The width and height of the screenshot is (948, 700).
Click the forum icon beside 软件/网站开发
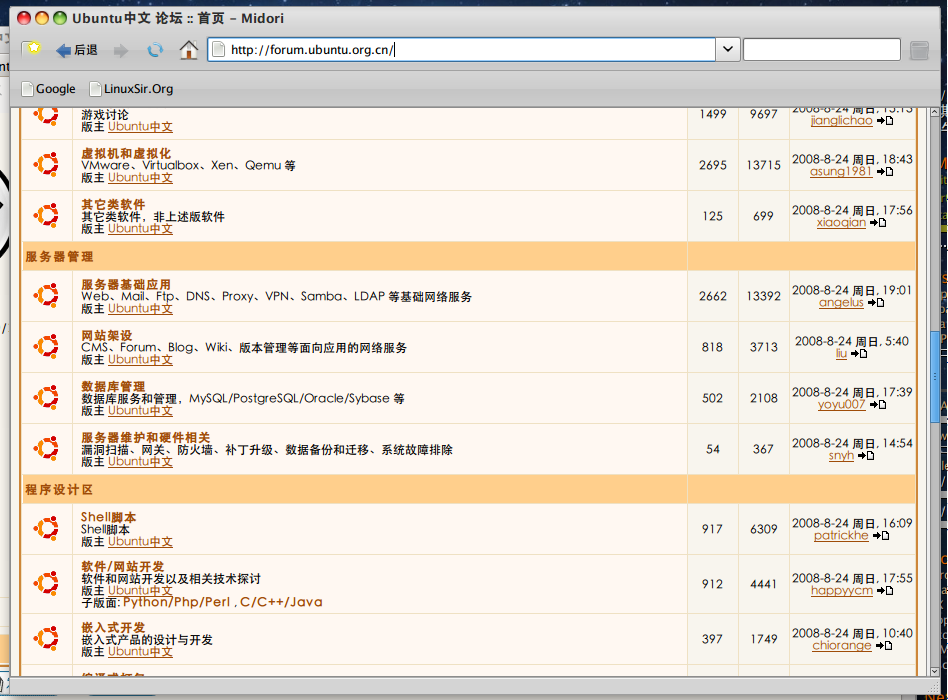[47, 583]
